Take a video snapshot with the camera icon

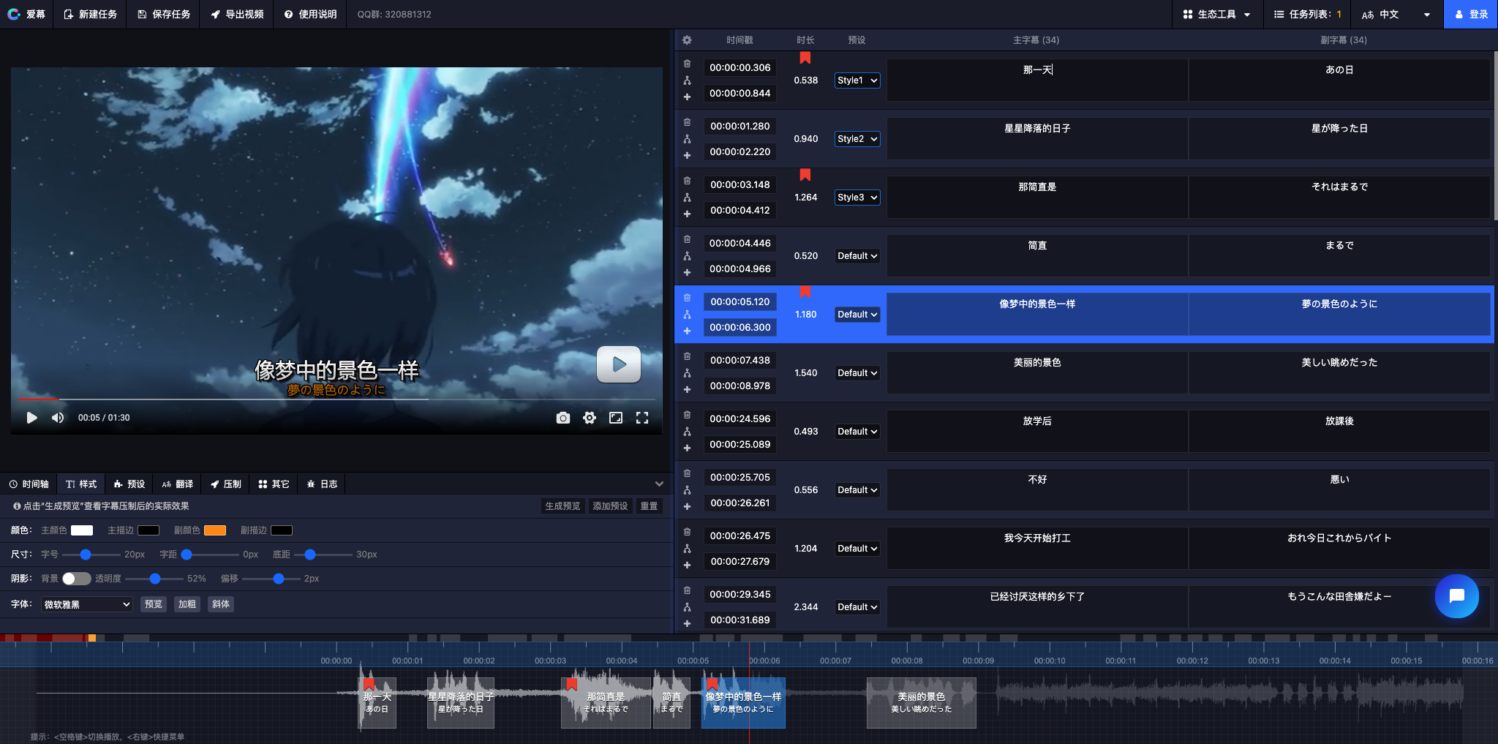[563, 418]
